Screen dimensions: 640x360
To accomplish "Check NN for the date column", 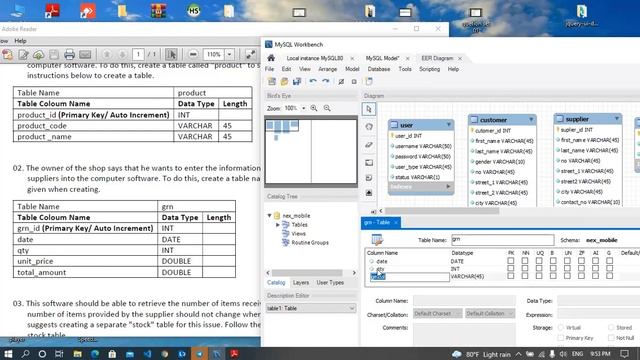I will coord(525,260).
